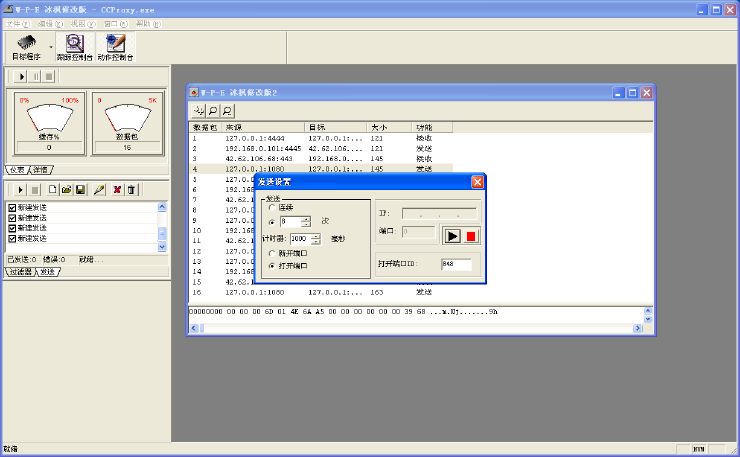The height and width of the screenshot is (457, 740).
Task: Click the send list's scroll-down arrow
Action: pos(162,246)
